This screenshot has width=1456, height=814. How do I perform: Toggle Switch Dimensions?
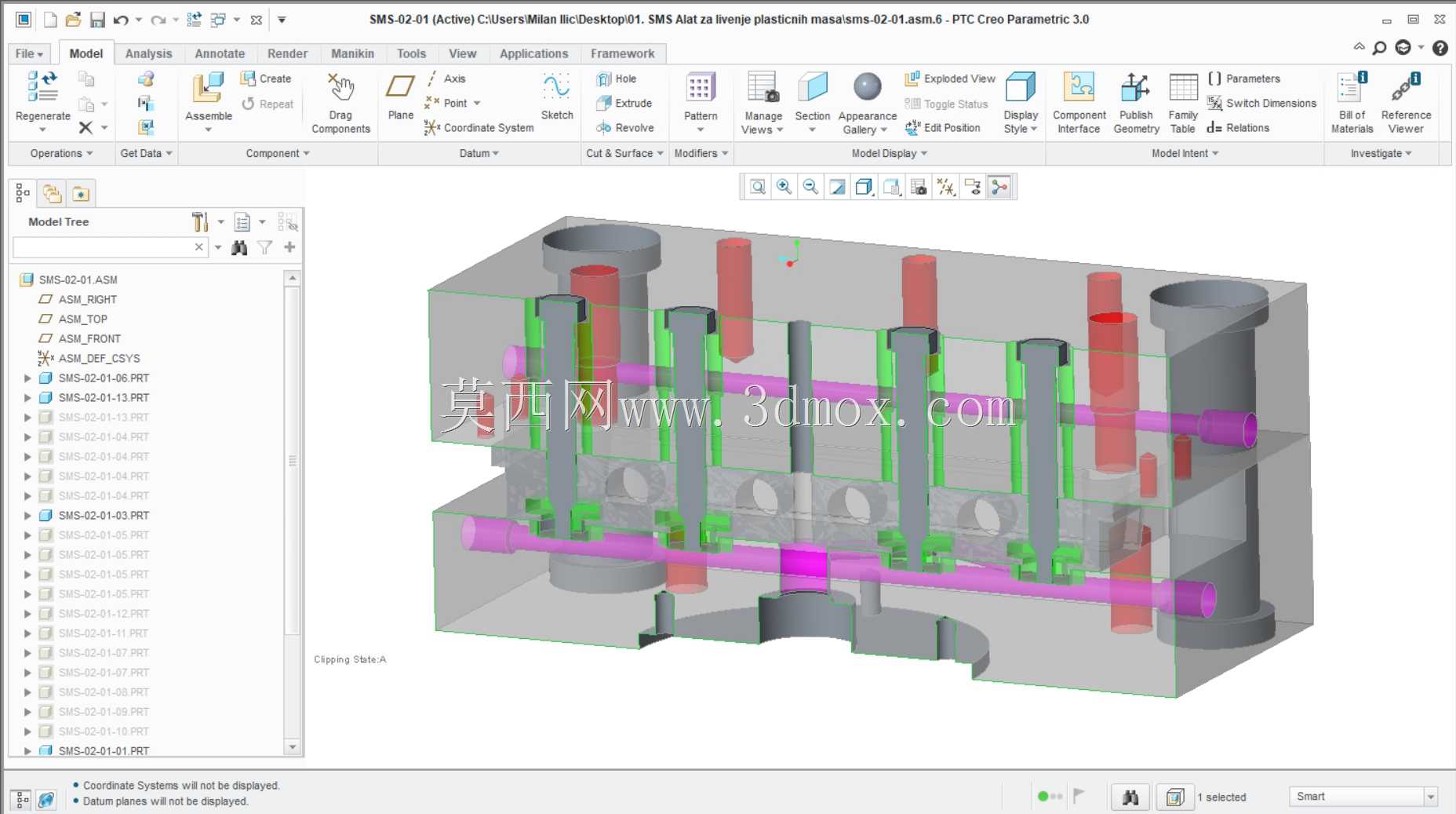[1261, 103]
